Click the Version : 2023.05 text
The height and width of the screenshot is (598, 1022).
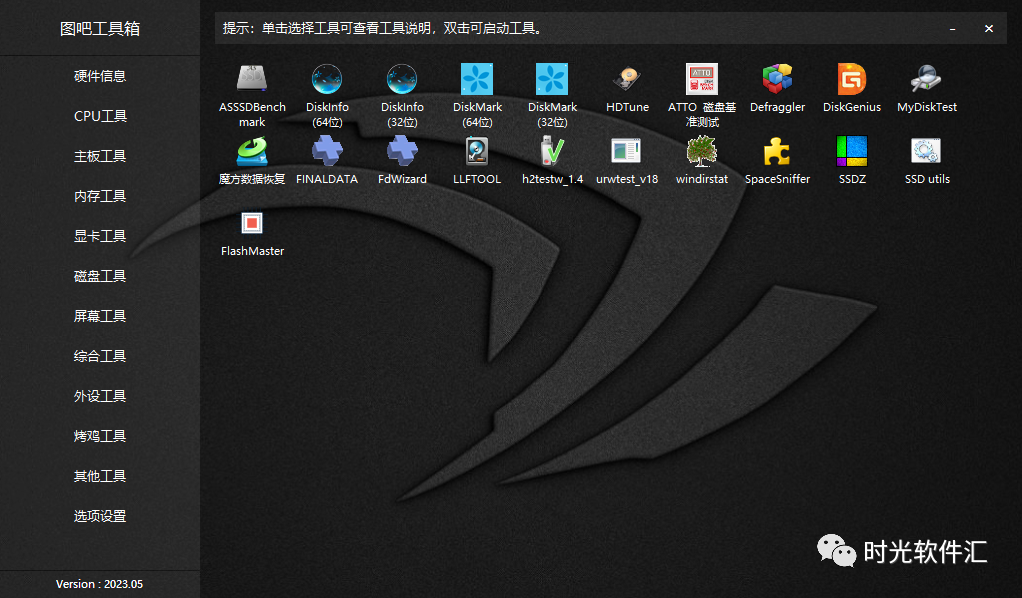point(99,584)
